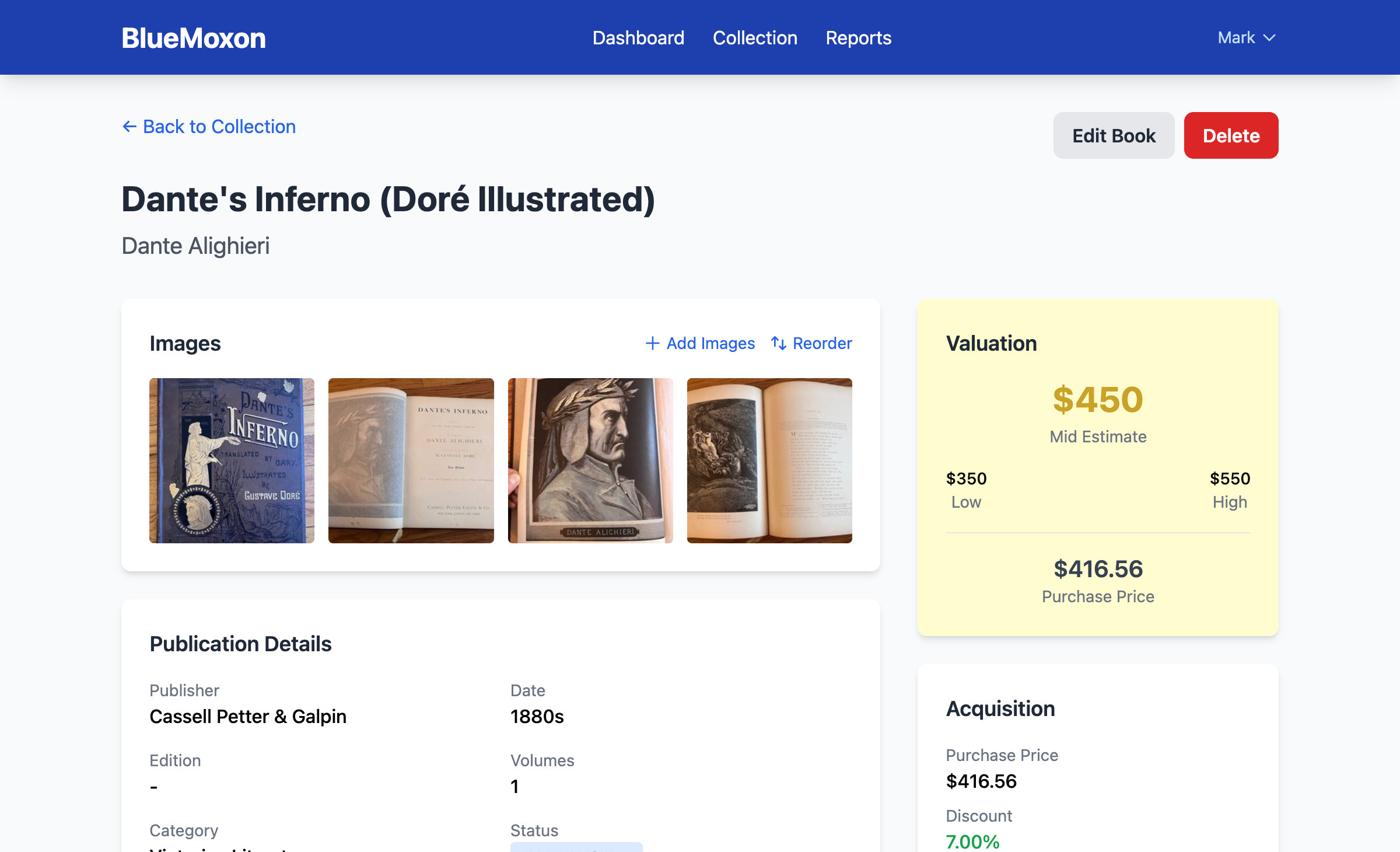Open the Dante Alighieri portrait thumbnail
Image resolution: width=1400 pixels, height=852 pixels.
coord(590,460)
